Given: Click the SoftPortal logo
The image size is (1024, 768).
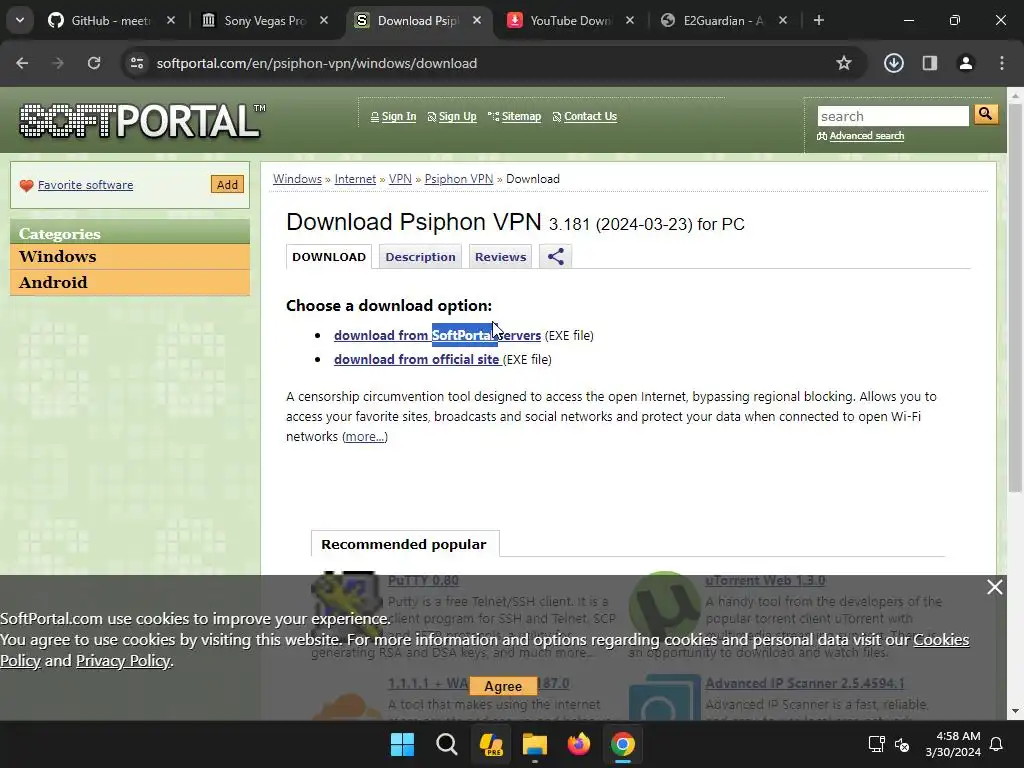Looking at the screenshot, I should tap(141, 120).
